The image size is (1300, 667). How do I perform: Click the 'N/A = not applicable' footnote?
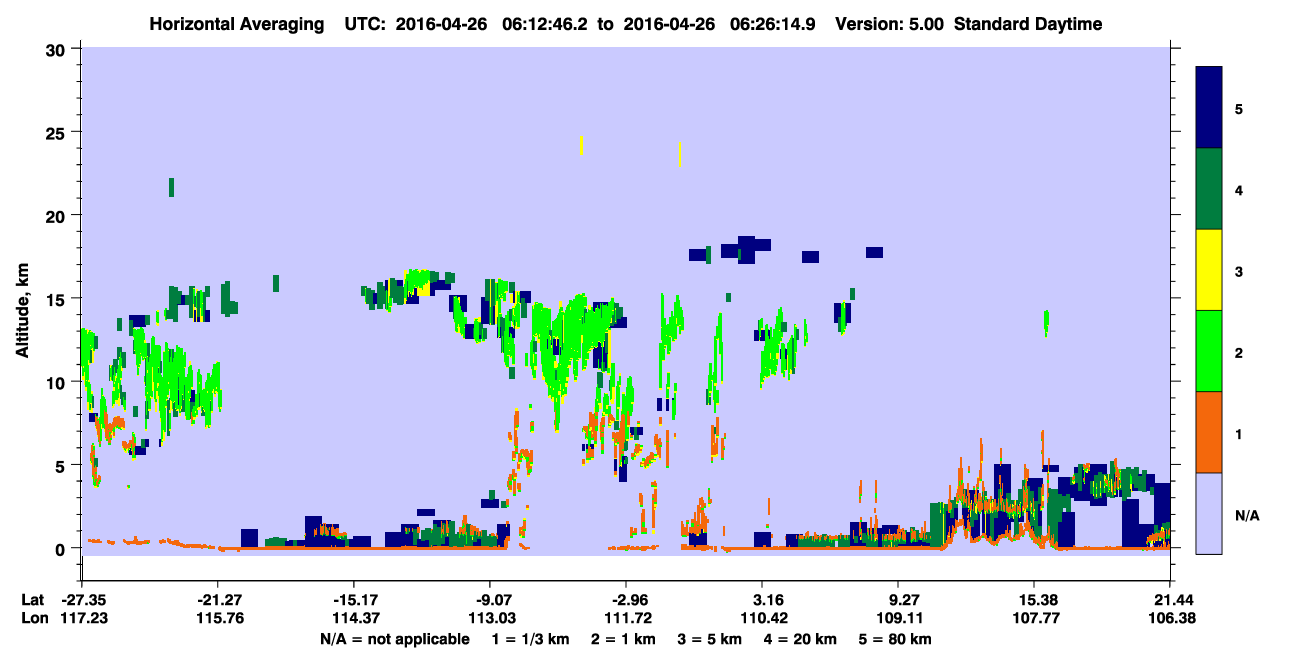pos(394,638)
